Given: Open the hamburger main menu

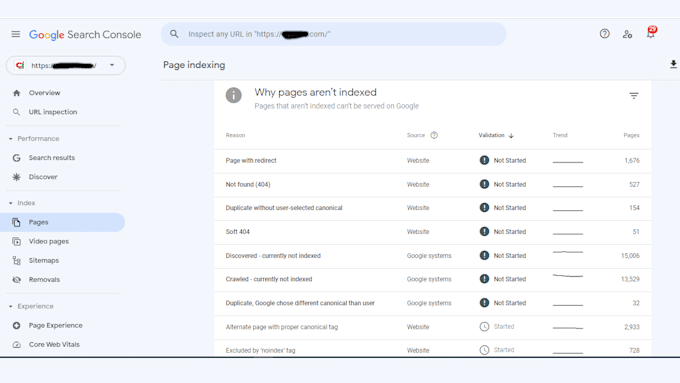Looking at the screenshot, I should [x=16, y=34].
